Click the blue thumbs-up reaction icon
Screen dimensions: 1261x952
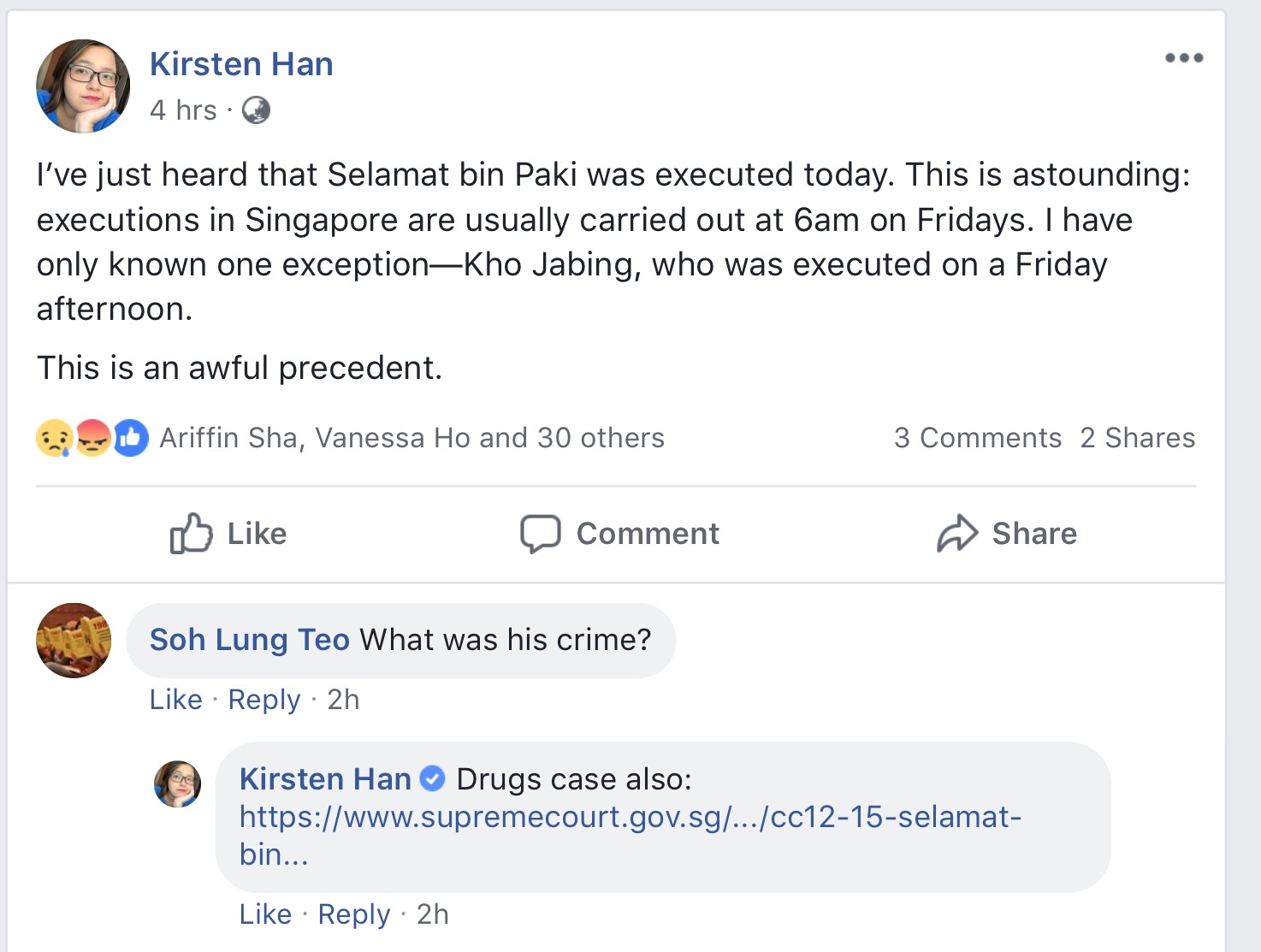[x=130, y=438]
